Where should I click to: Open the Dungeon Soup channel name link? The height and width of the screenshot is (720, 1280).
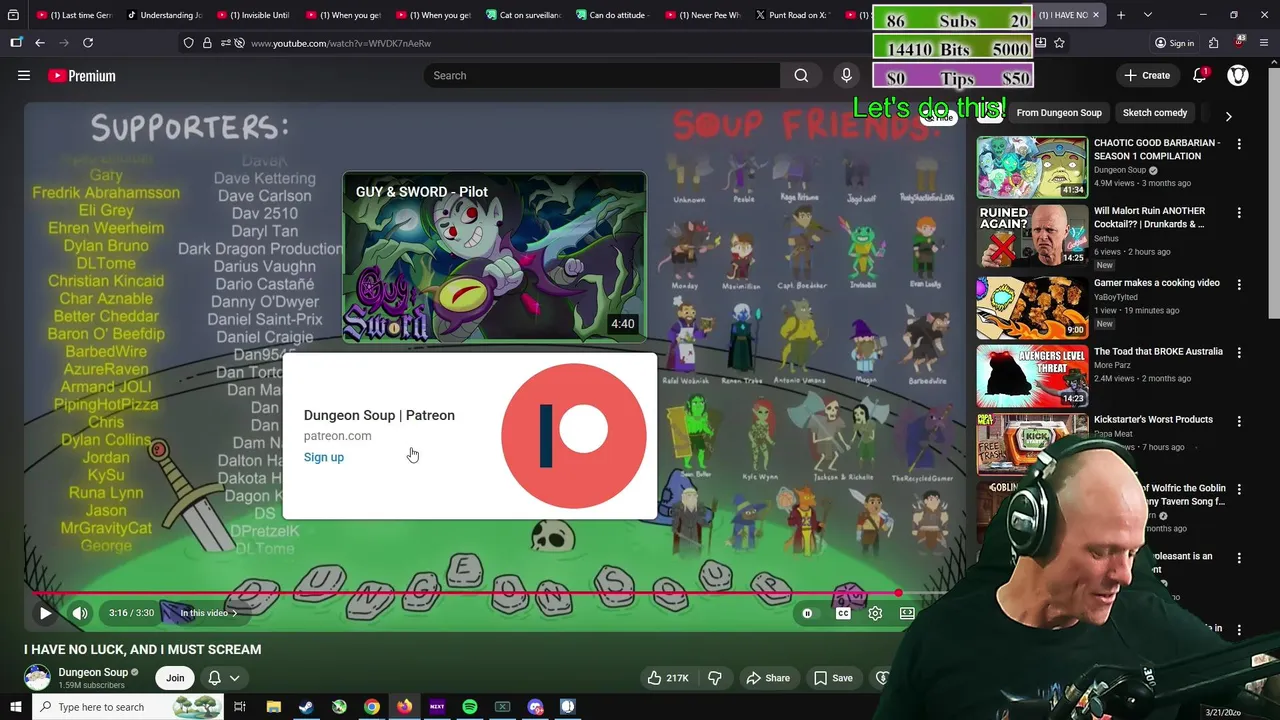[93, 672]
